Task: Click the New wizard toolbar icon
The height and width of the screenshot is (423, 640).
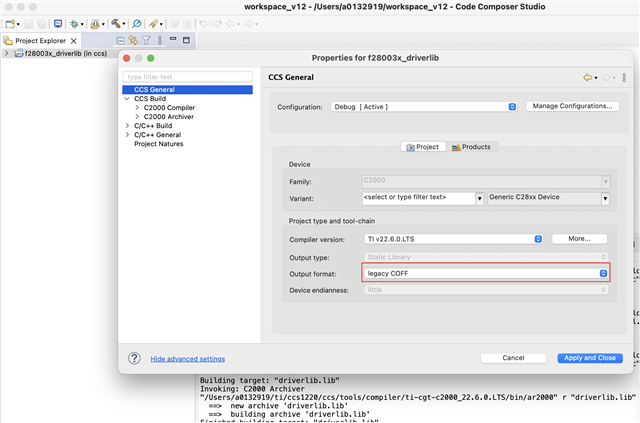Action: point(10,24)
